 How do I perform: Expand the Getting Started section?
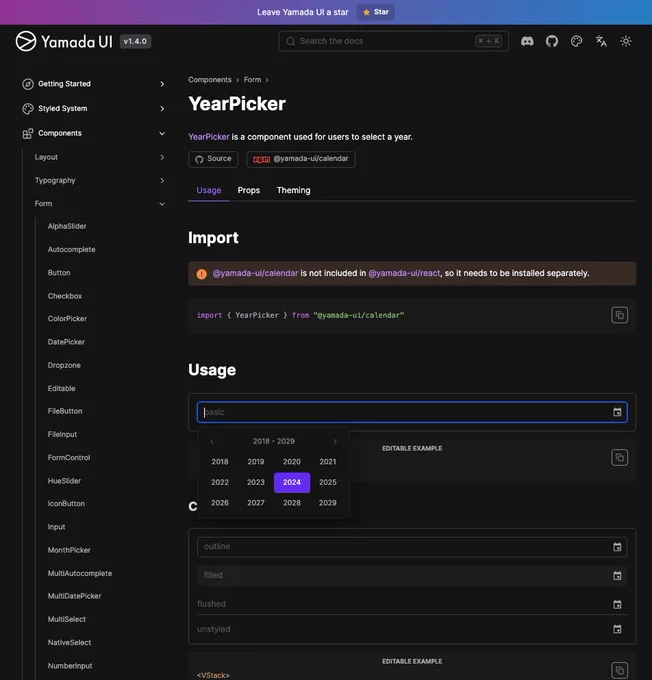point(162,84)
